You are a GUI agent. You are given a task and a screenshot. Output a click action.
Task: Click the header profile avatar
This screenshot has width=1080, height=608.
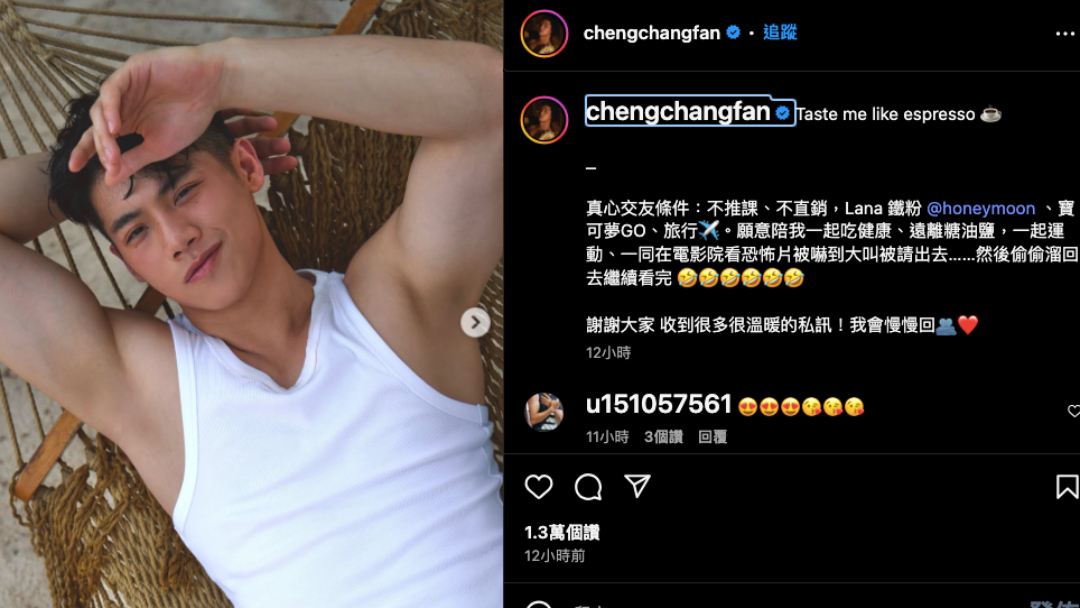click(544, 33)
